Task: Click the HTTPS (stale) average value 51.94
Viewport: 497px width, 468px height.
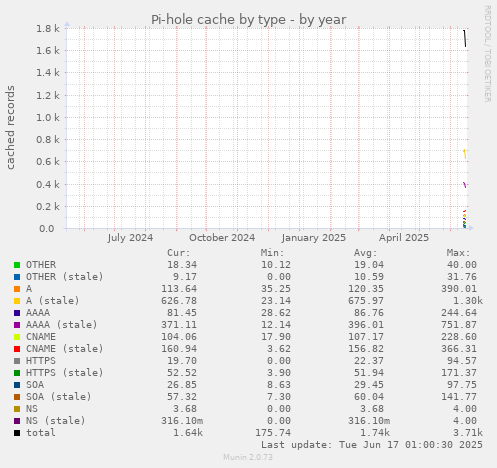Action: (369, 373)
